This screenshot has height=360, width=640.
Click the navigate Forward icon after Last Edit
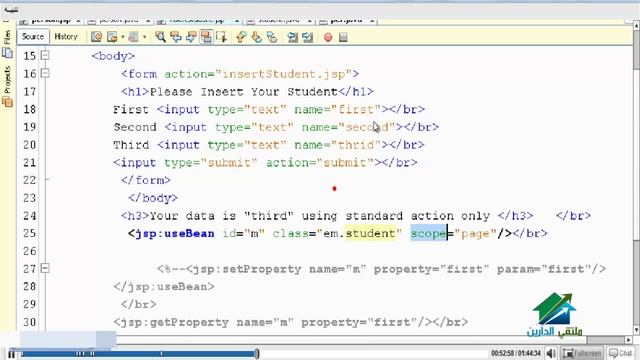[x=112, y=37]
